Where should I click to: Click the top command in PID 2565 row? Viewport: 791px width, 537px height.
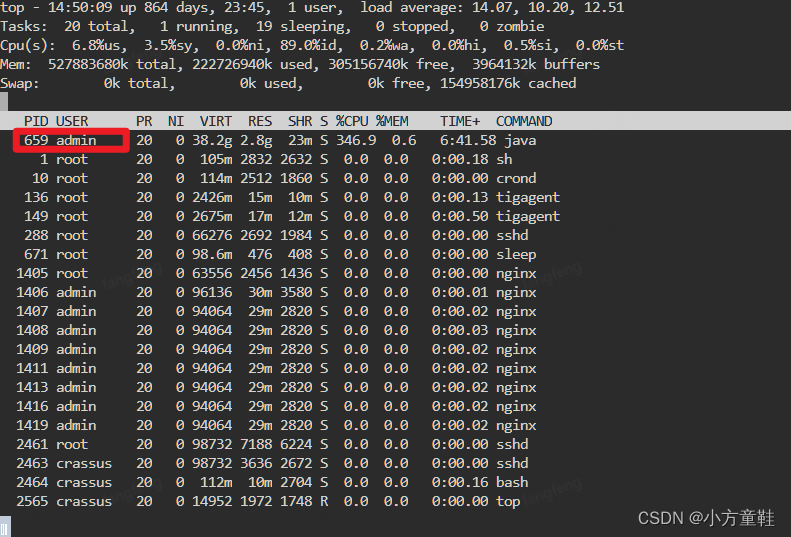(x=508, y=502)
